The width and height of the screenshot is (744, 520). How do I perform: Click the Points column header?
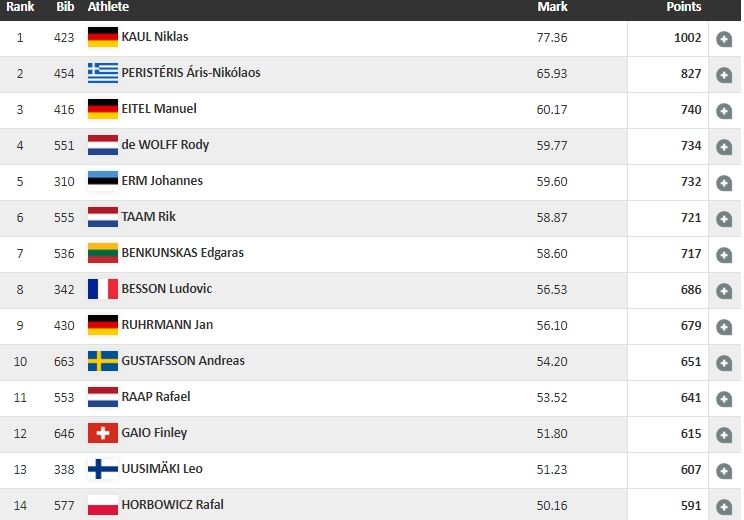pyautogui.click(x=684, y=7)
